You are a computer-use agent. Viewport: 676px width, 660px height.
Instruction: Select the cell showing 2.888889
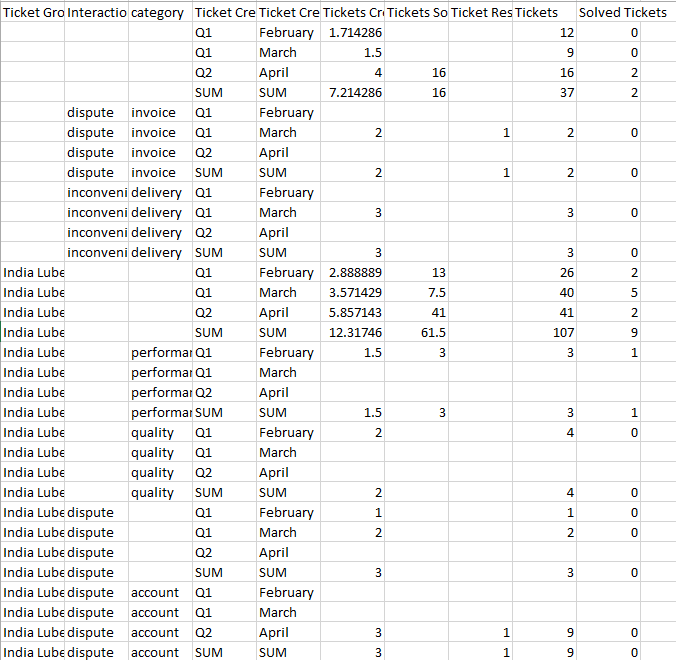click(x=354, y=273)
